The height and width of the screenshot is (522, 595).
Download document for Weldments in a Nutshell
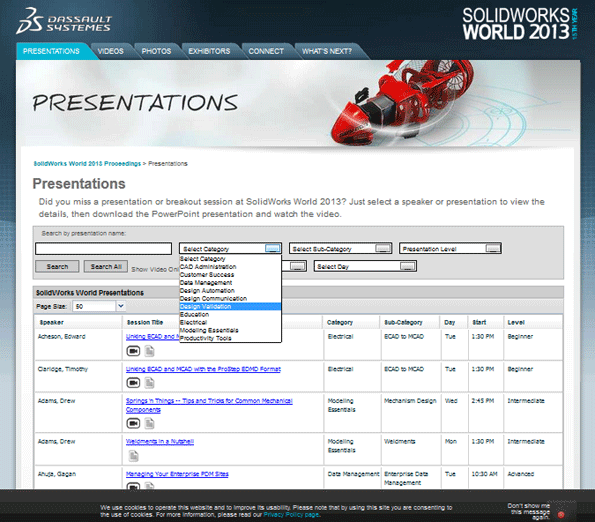tap(133, 456)
